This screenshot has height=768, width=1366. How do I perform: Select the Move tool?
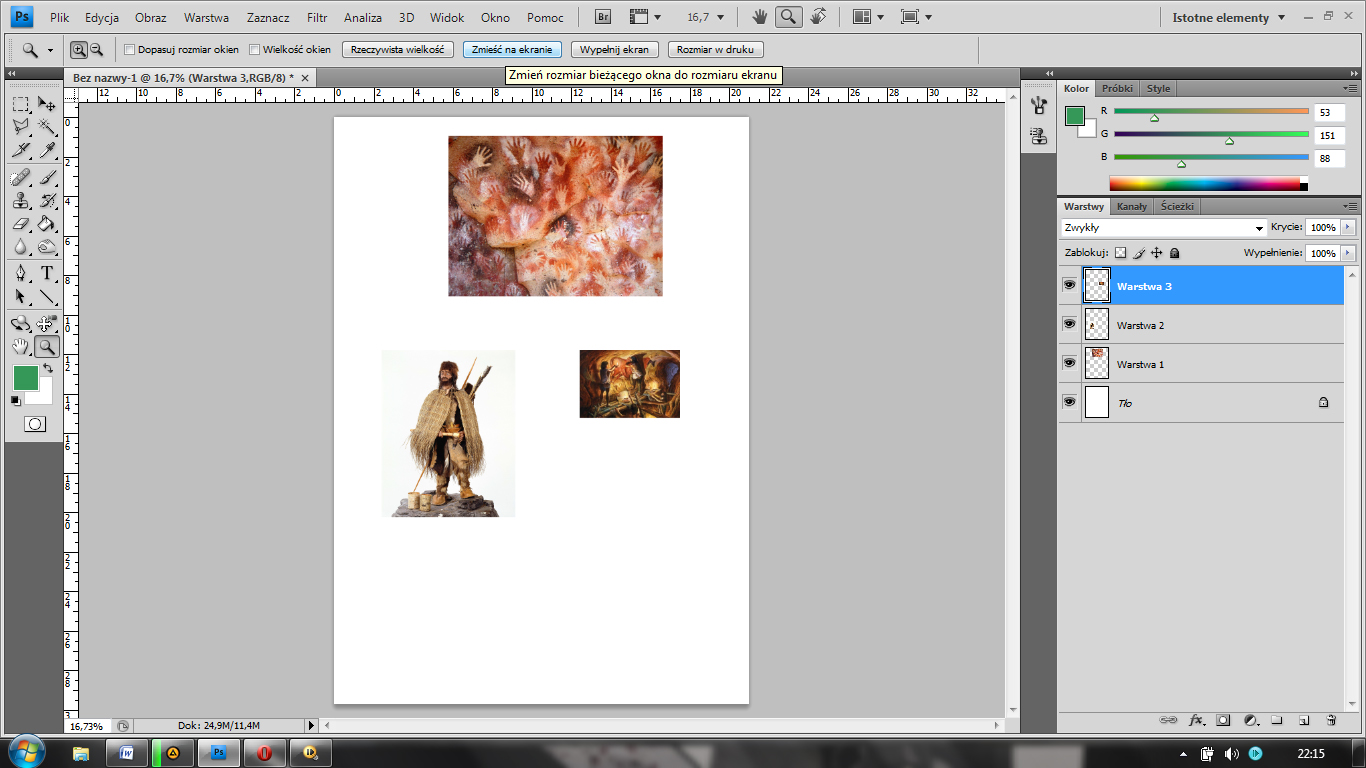pyautogui.click(x=47, y=104)
